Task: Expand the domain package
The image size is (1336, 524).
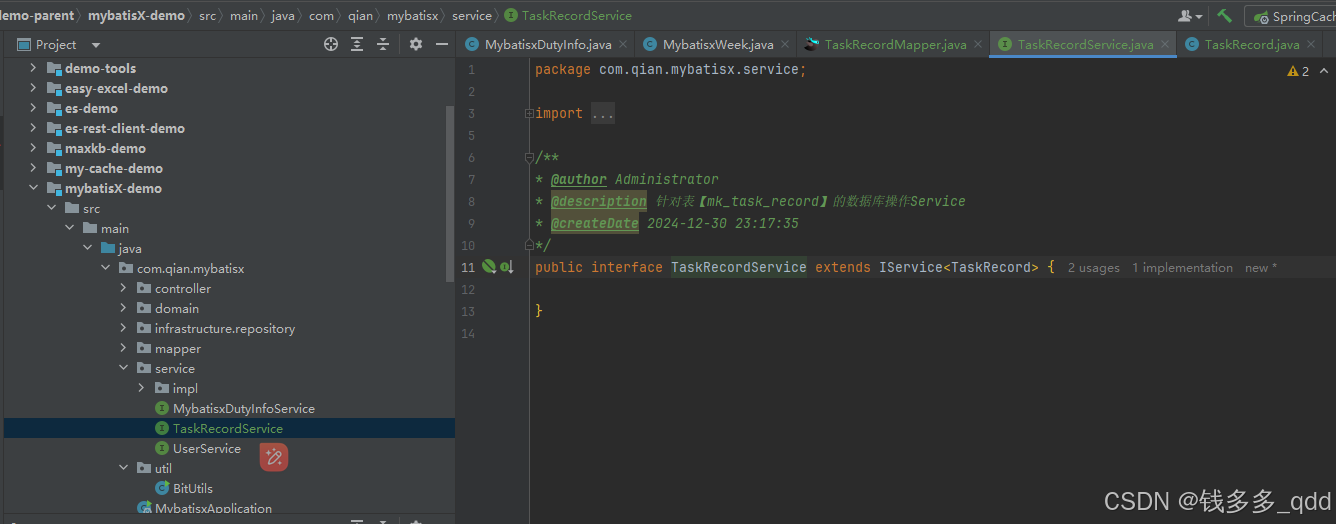Action: [x=123, y=308]
